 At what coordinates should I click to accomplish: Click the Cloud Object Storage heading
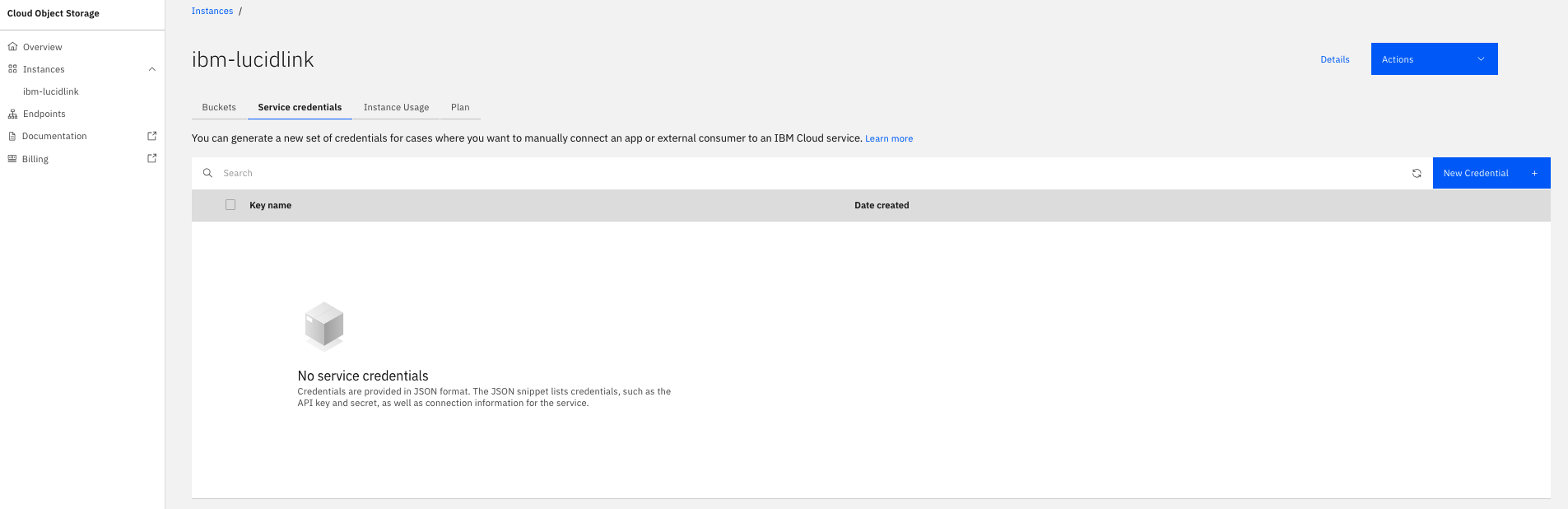point(54,13)
